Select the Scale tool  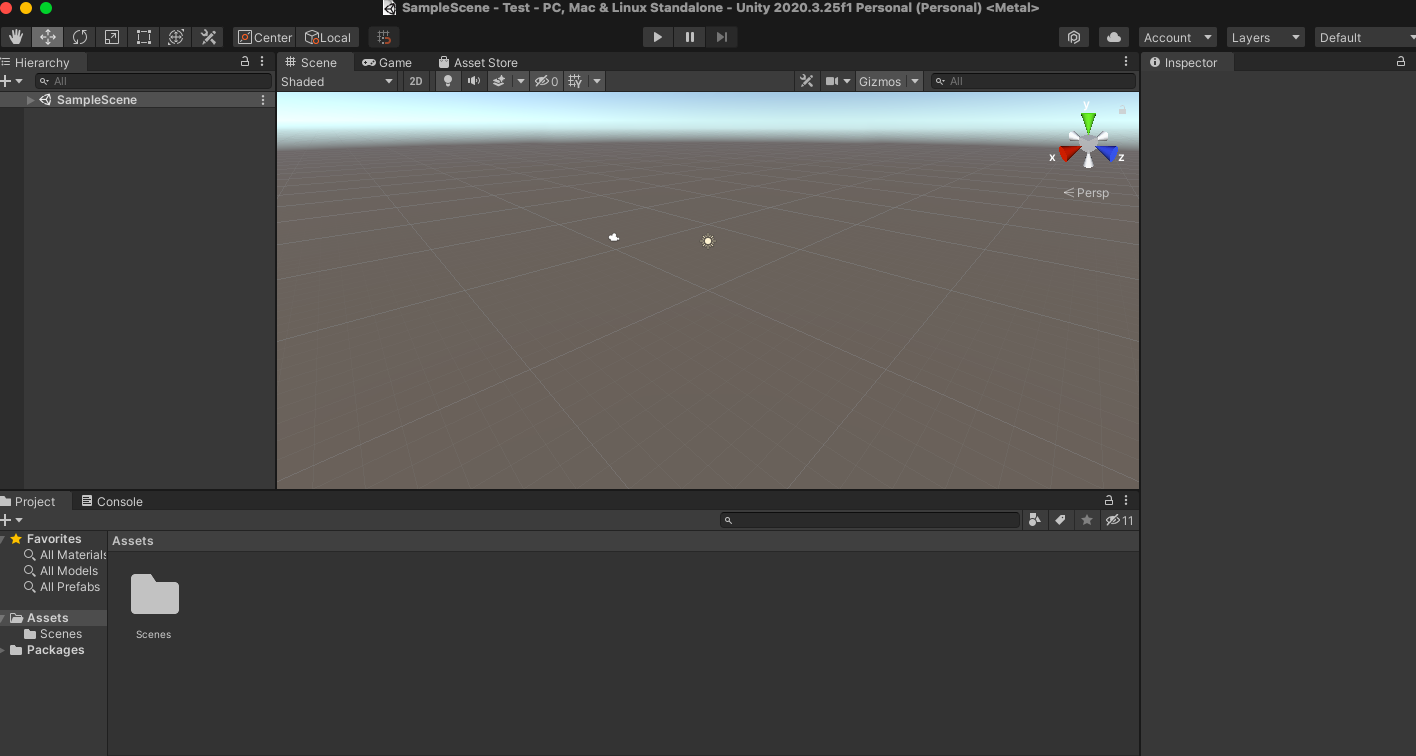(111, 37)
